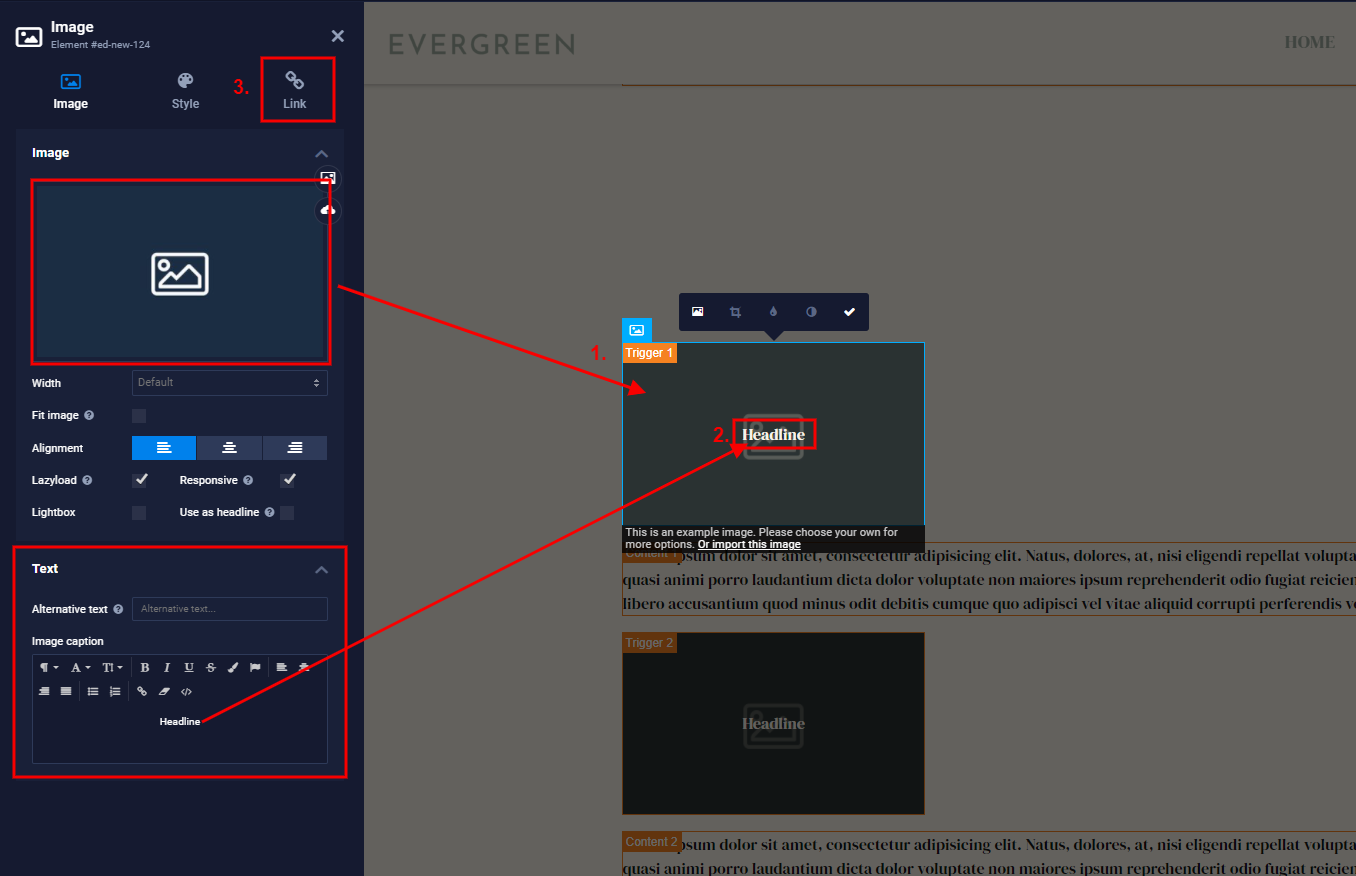Image resolution: width=1356 pixels, height=876 pixels.
Task: Toggle the Lazyload checkbox
Action: [x=141, y=480]
